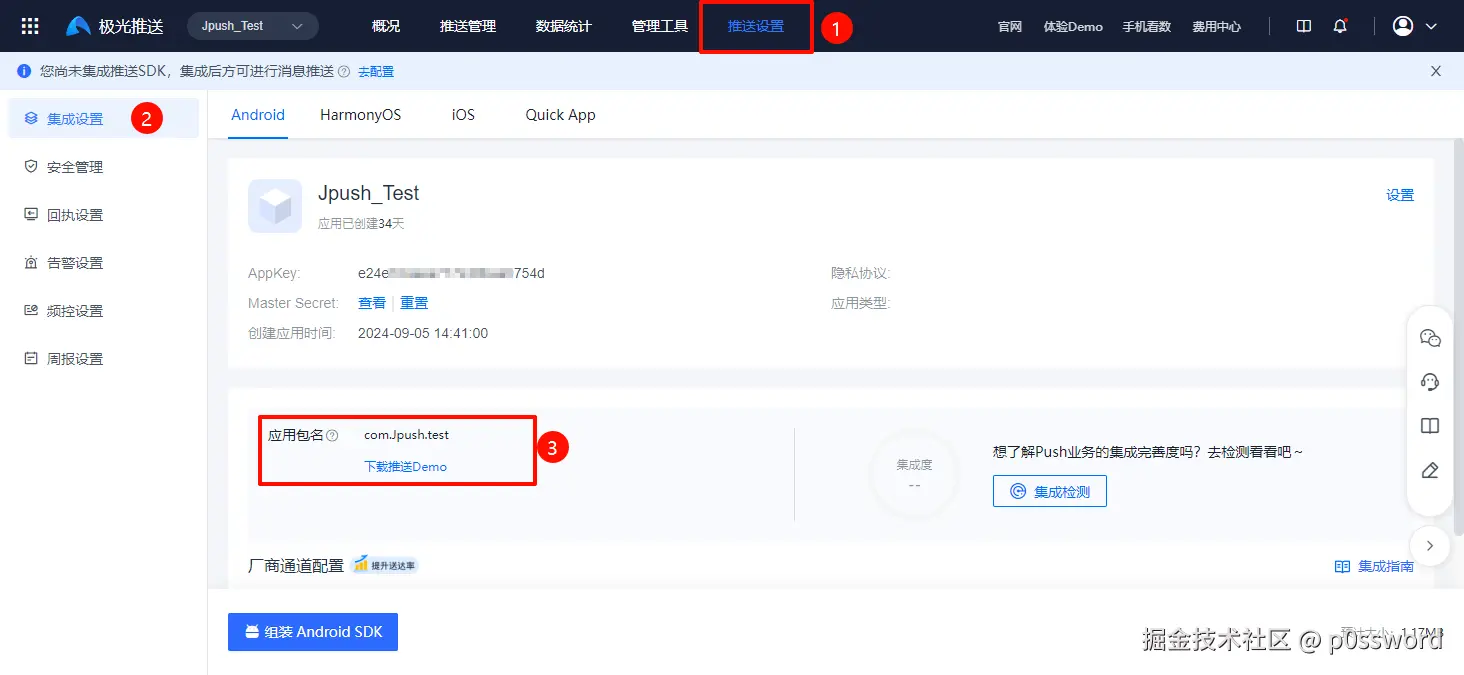Open 体验Demo in the header
The height and width of the screenshot is (675, 1464).
[x=1073, y=27]
